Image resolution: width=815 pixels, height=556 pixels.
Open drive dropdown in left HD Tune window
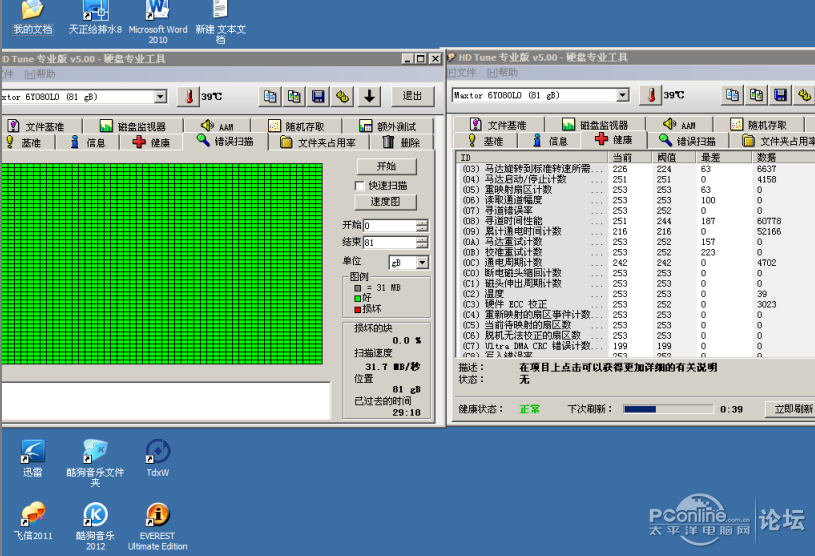pyautogui.click(x=161, y=97)
